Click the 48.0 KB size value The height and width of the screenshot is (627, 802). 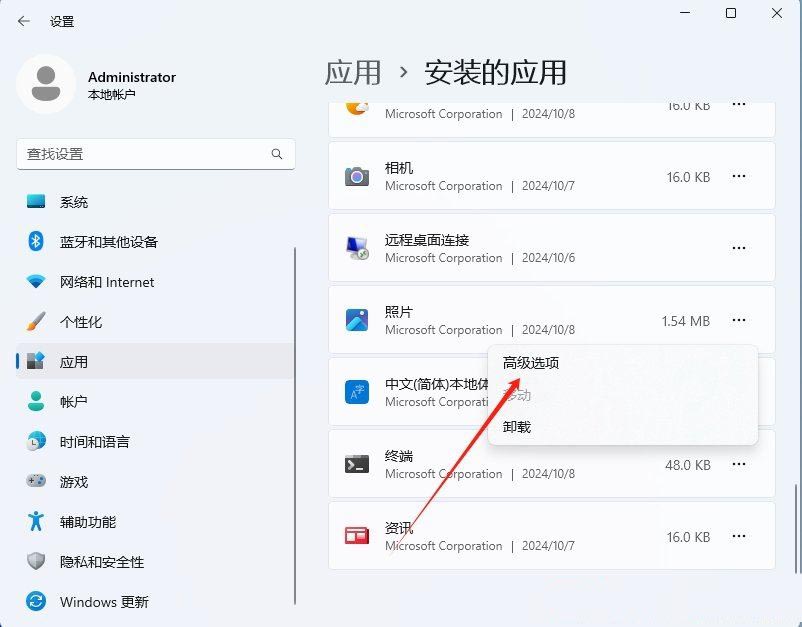pos(687,465)
